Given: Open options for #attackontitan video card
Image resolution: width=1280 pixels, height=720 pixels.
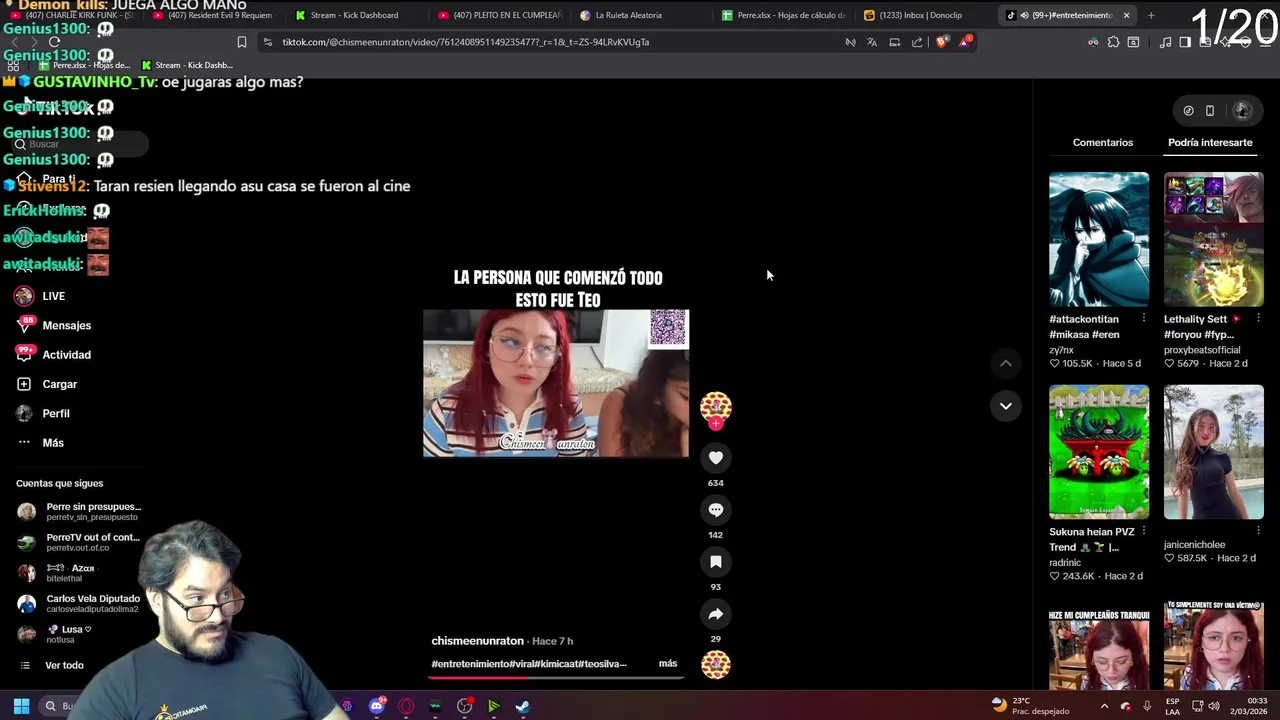Looking at the screenshot, I should click(1143, 319).
